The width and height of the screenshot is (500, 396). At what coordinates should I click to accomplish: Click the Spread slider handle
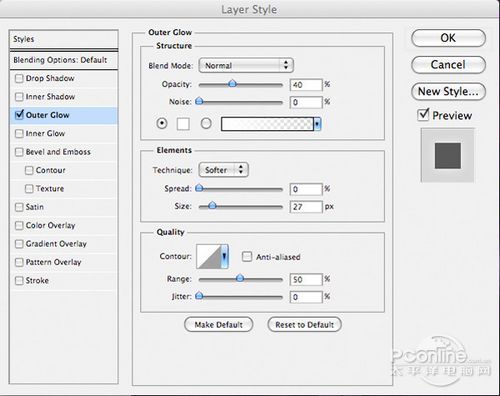pyautogui.click(x=199, y=188)
